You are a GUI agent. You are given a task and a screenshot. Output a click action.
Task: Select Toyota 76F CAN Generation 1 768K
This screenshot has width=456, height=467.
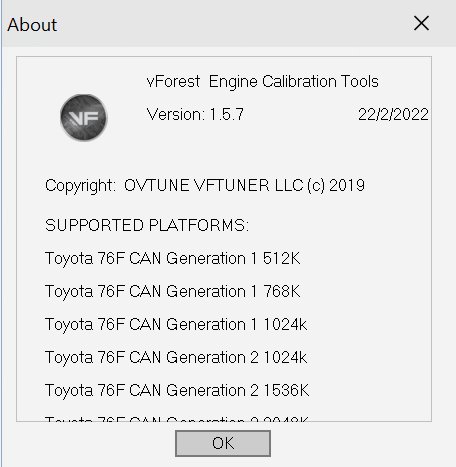tap(172, 291)
